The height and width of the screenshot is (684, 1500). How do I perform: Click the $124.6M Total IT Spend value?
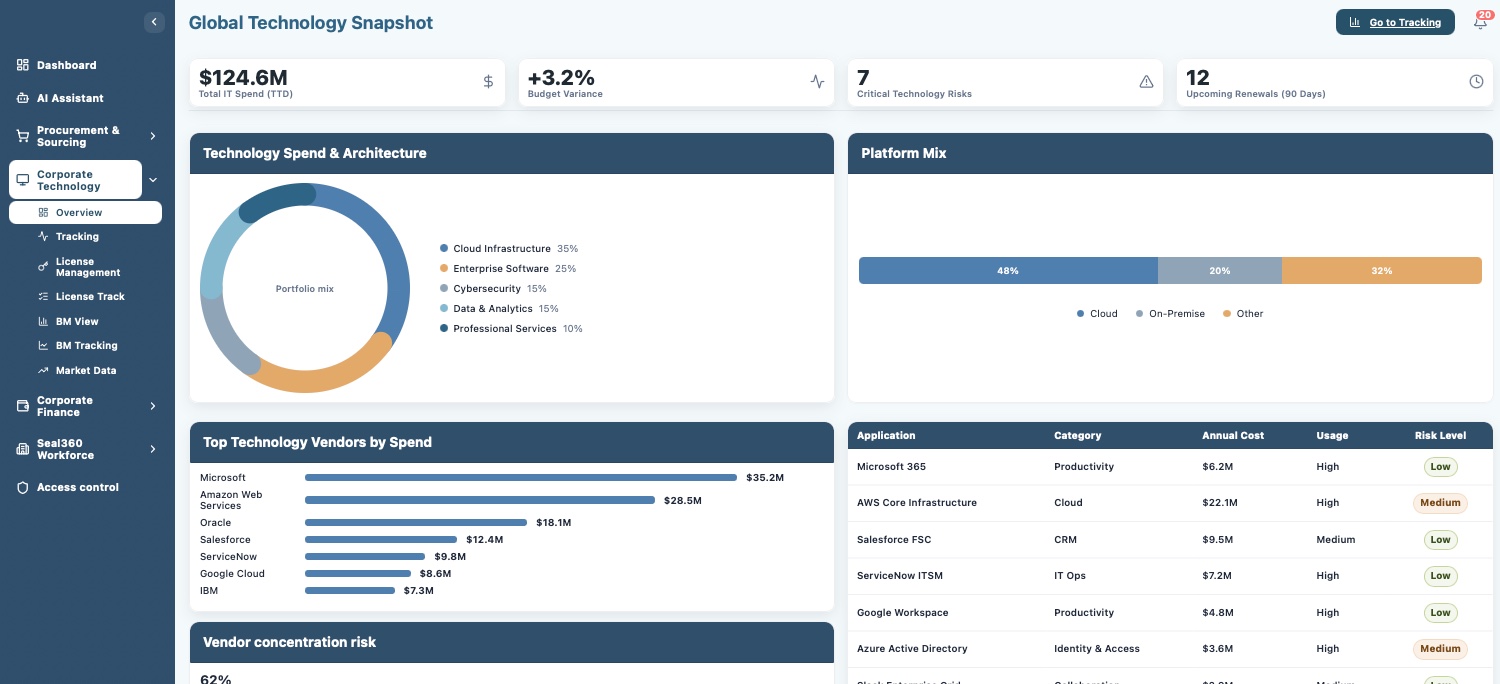tap(243, 78)
